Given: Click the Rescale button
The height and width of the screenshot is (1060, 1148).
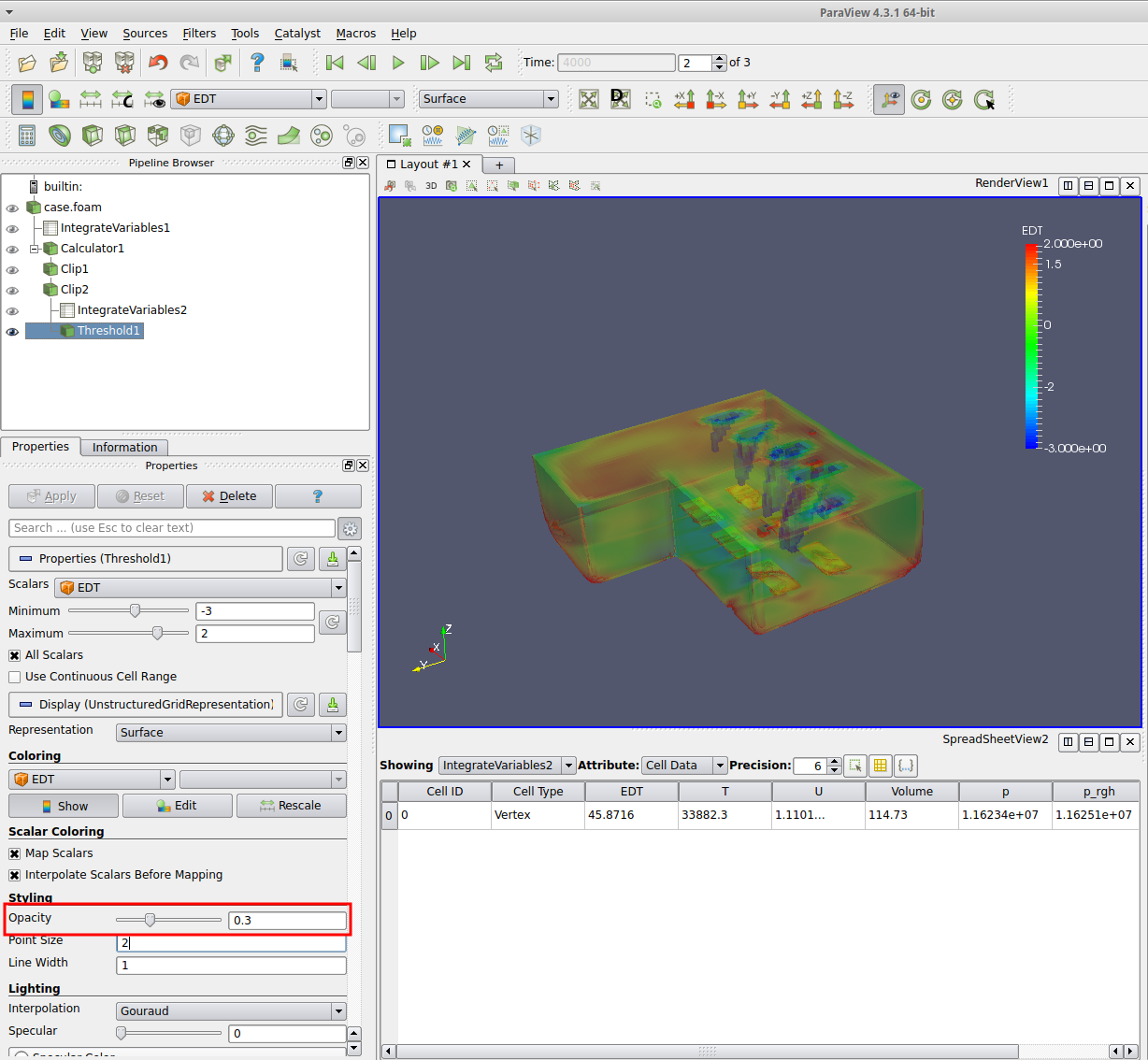Looking at the screenshot, I should tap(291, 806).
